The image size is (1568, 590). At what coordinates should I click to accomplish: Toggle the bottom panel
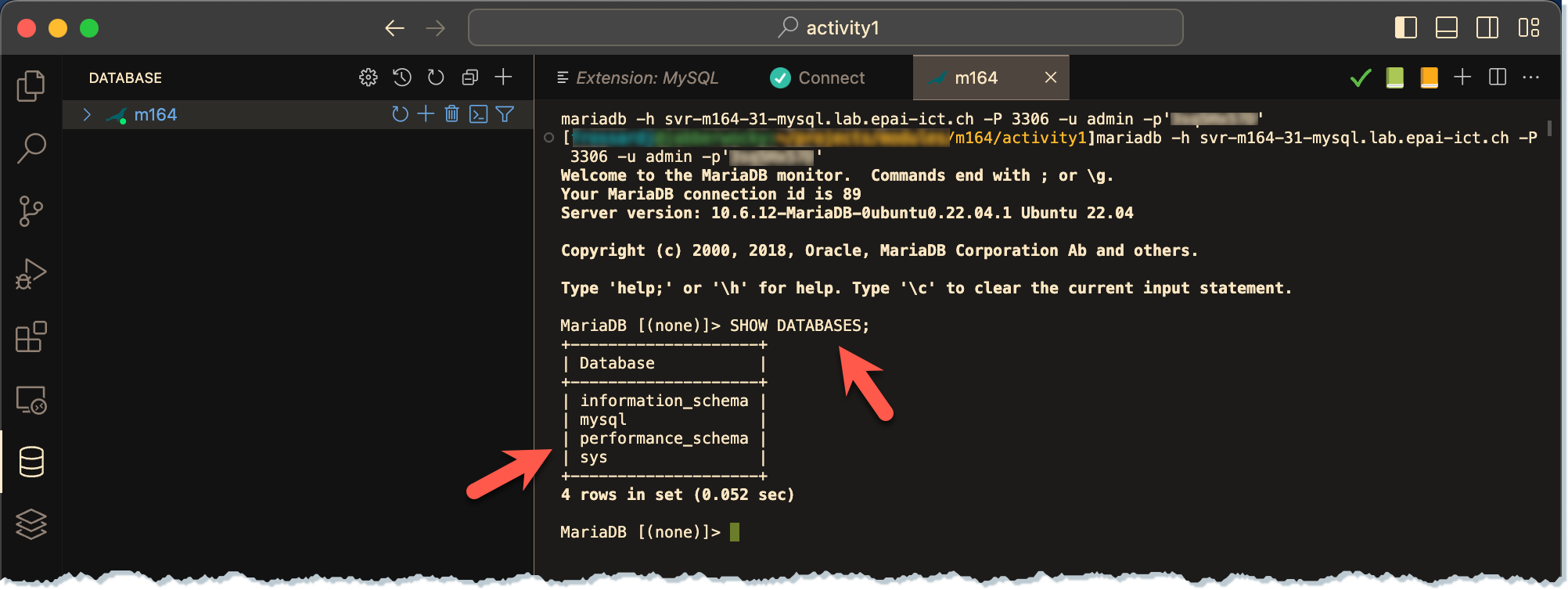(x=1447, y=28)
